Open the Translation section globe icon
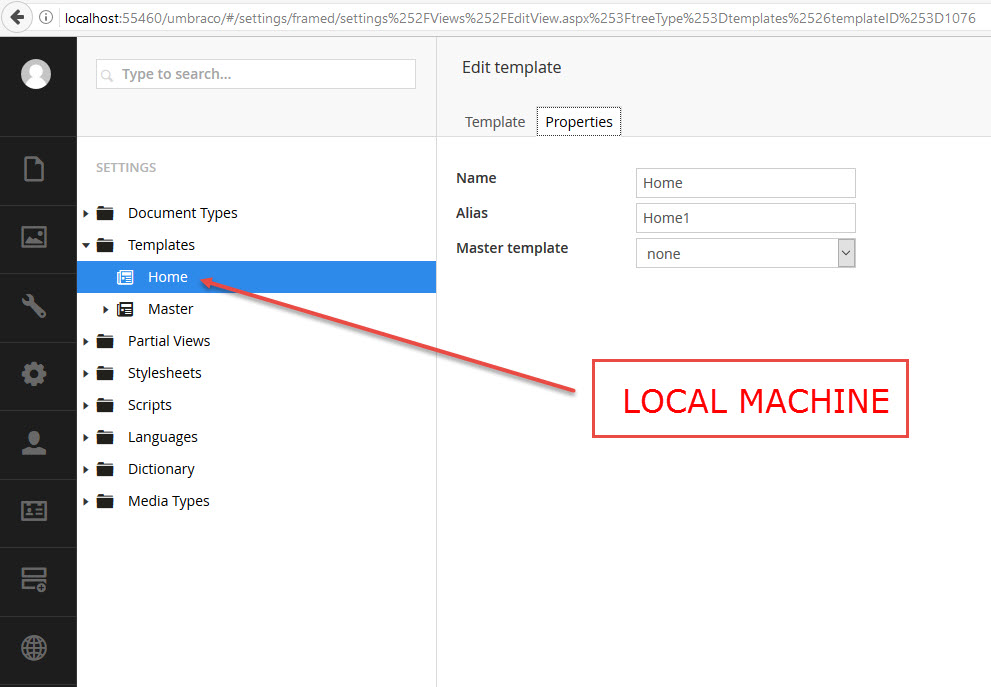The image size is (991, 687). (x=35, y=648)
